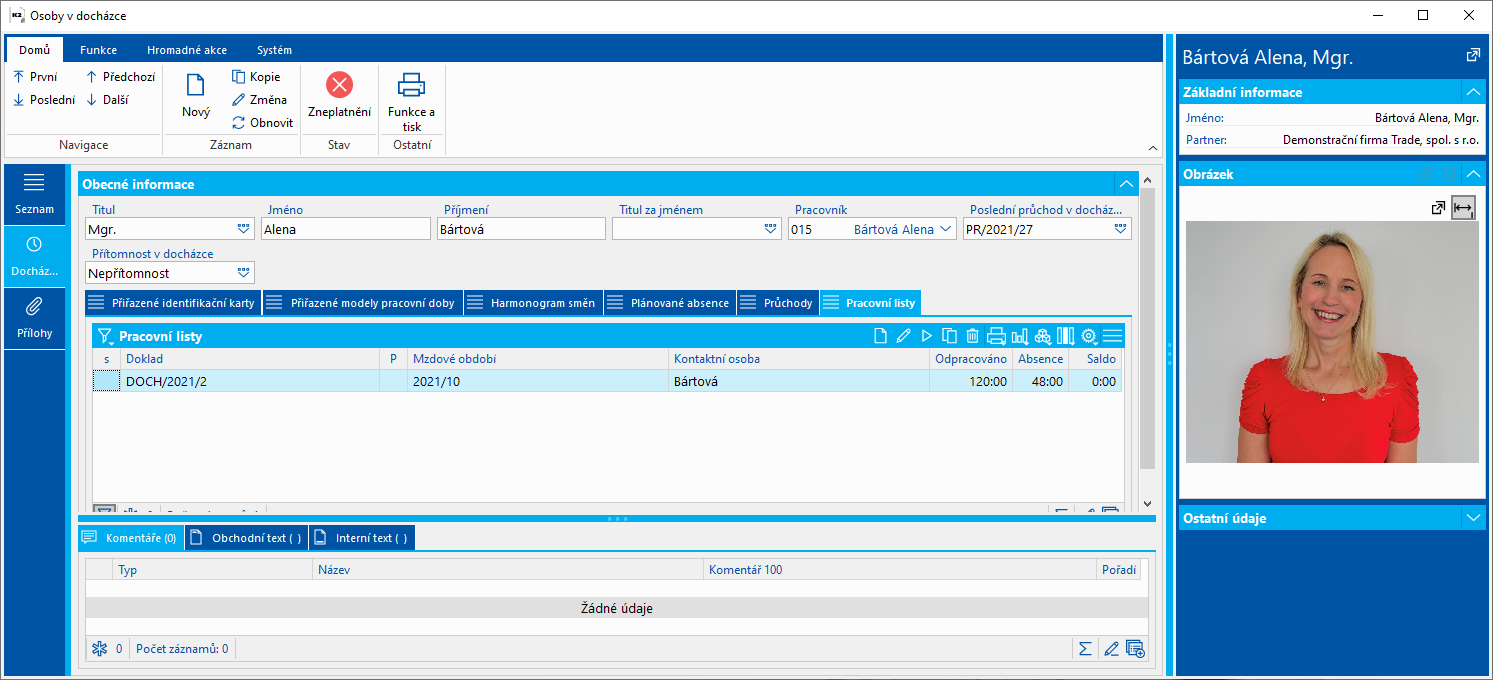Click the Jméno input field with Alena
The height and width of the screenshot is (680, 1493).
(345, 229)
